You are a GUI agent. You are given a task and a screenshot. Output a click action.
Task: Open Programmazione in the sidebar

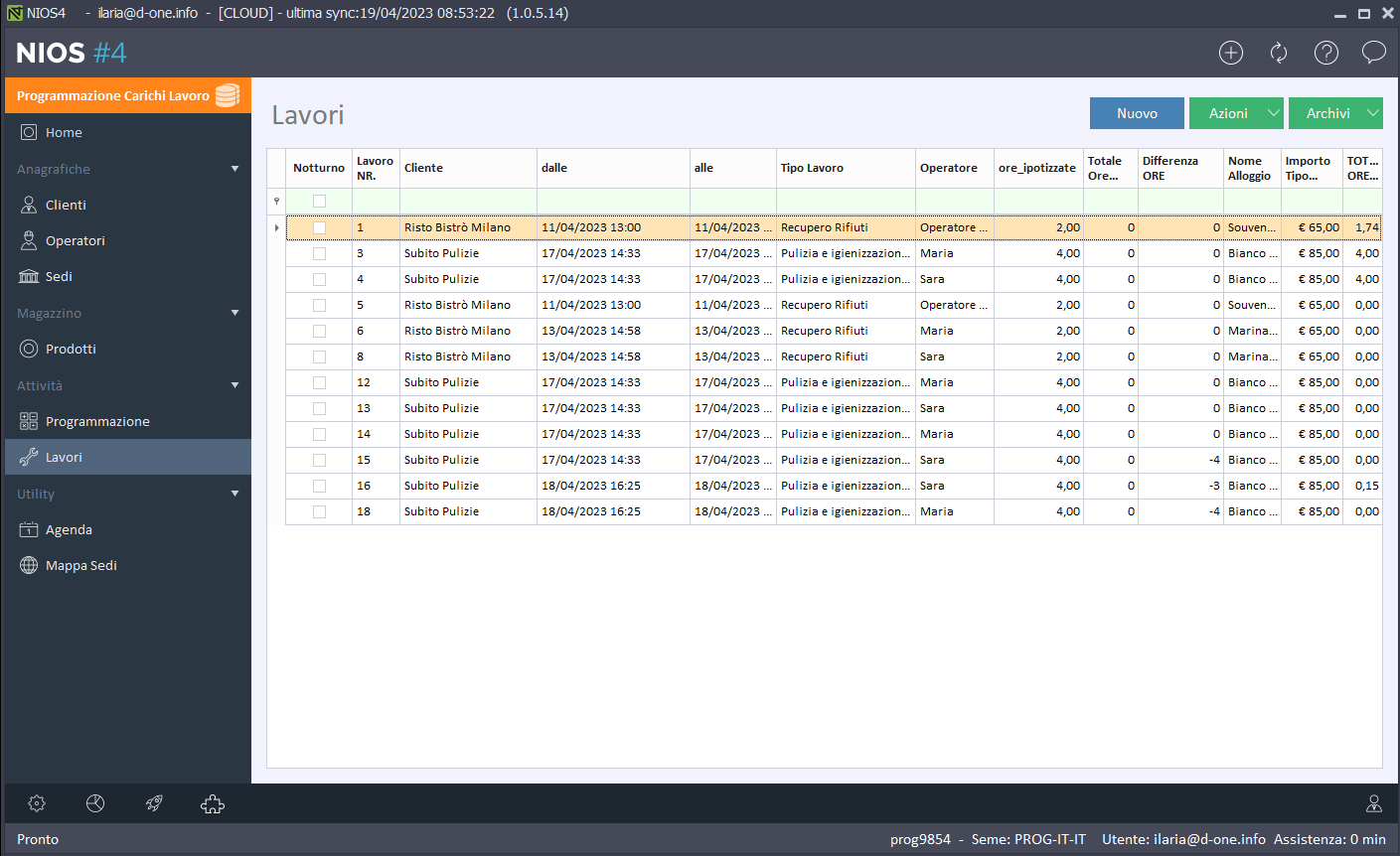tap(97, 421)
